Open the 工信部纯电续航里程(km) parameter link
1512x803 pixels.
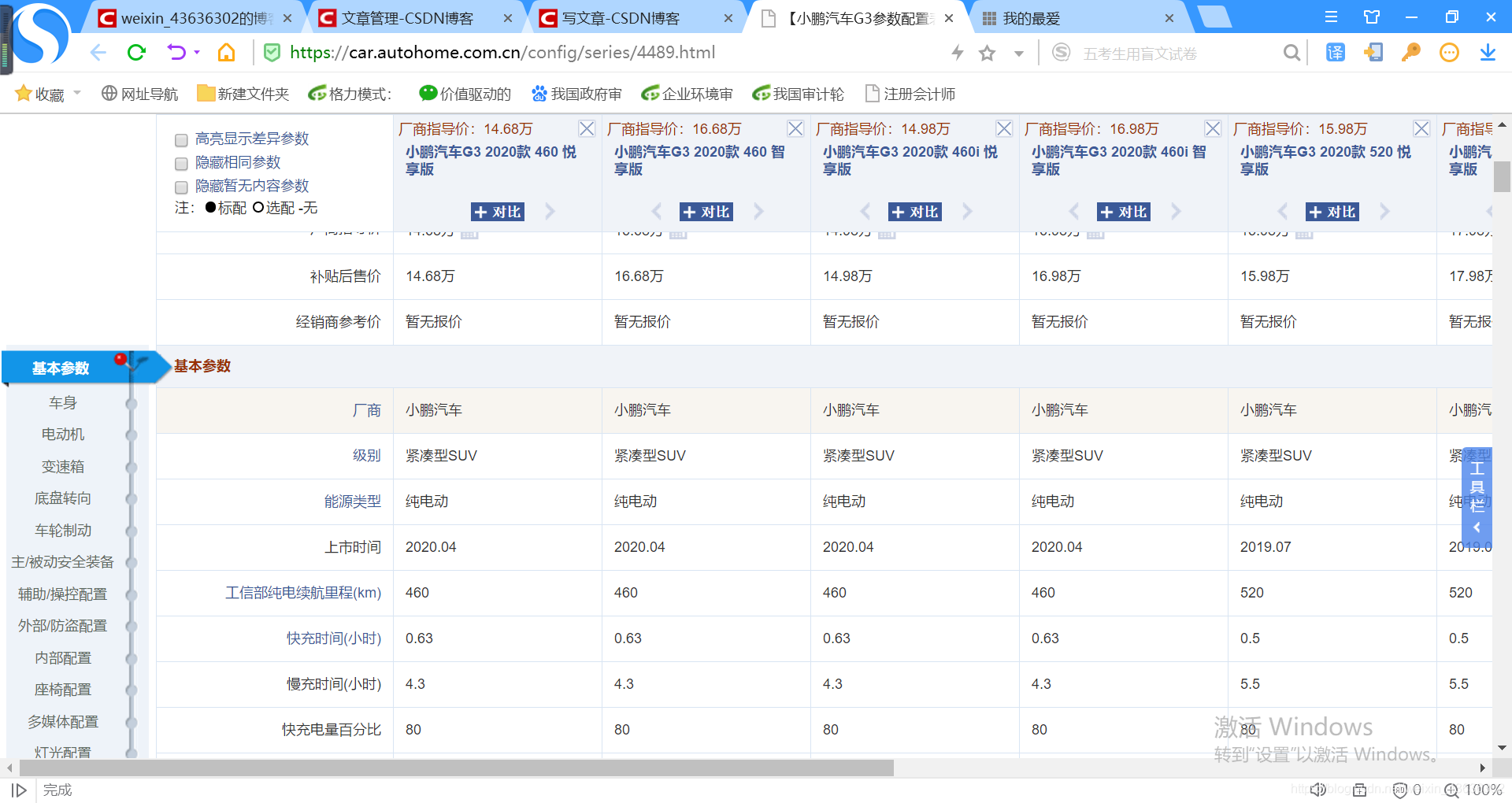(x=303, y=593)
